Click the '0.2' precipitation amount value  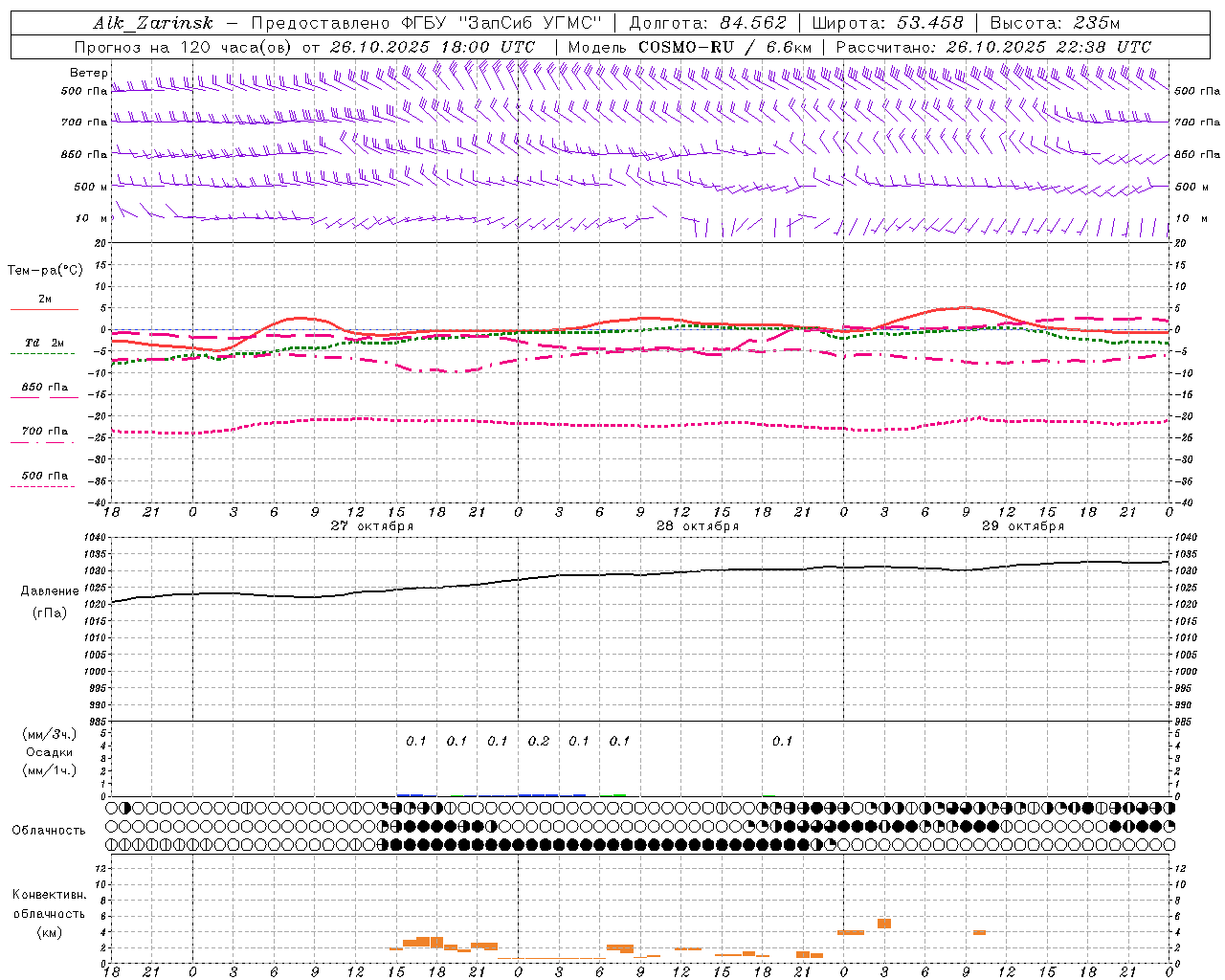point(539,742)
